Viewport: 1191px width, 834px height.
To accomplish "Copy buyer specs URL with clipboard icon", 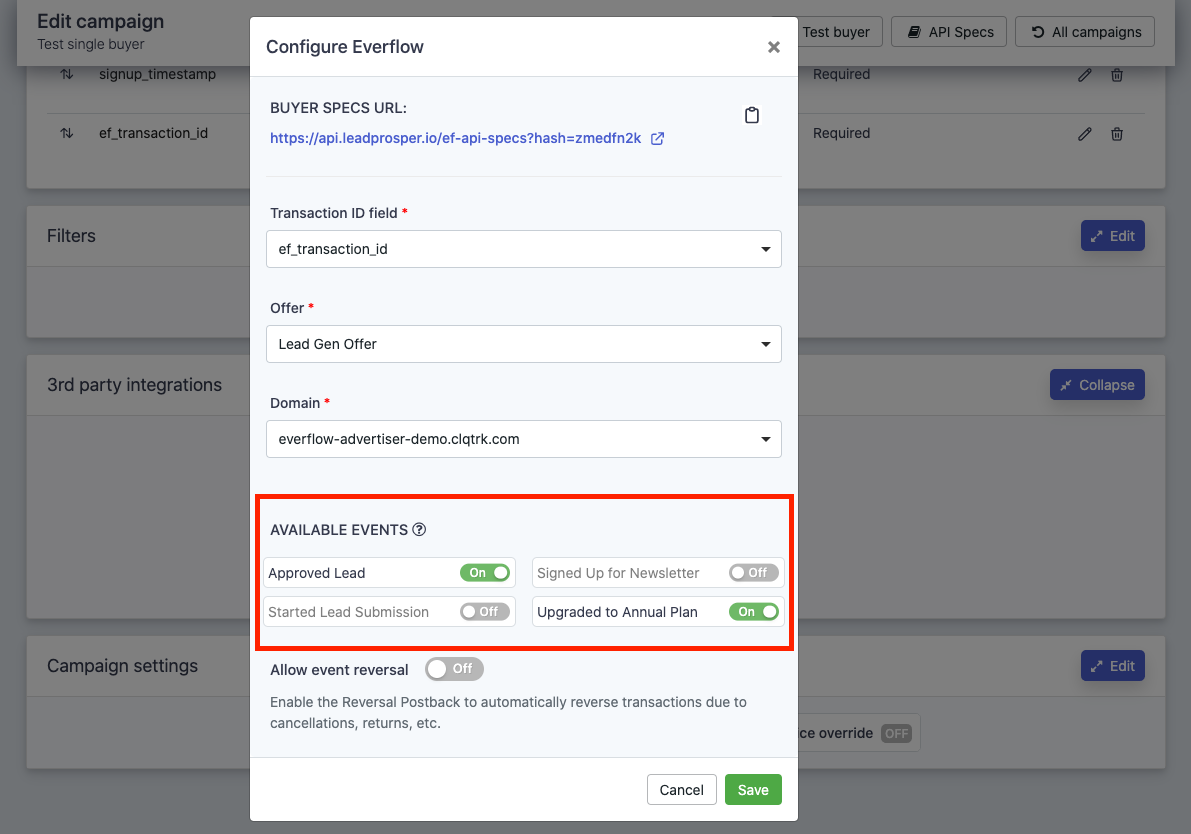I will (752, 115).
